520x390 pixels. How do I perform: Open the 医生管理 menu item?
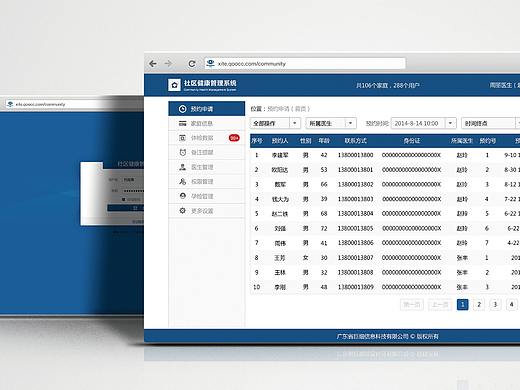tap(207, 167)
